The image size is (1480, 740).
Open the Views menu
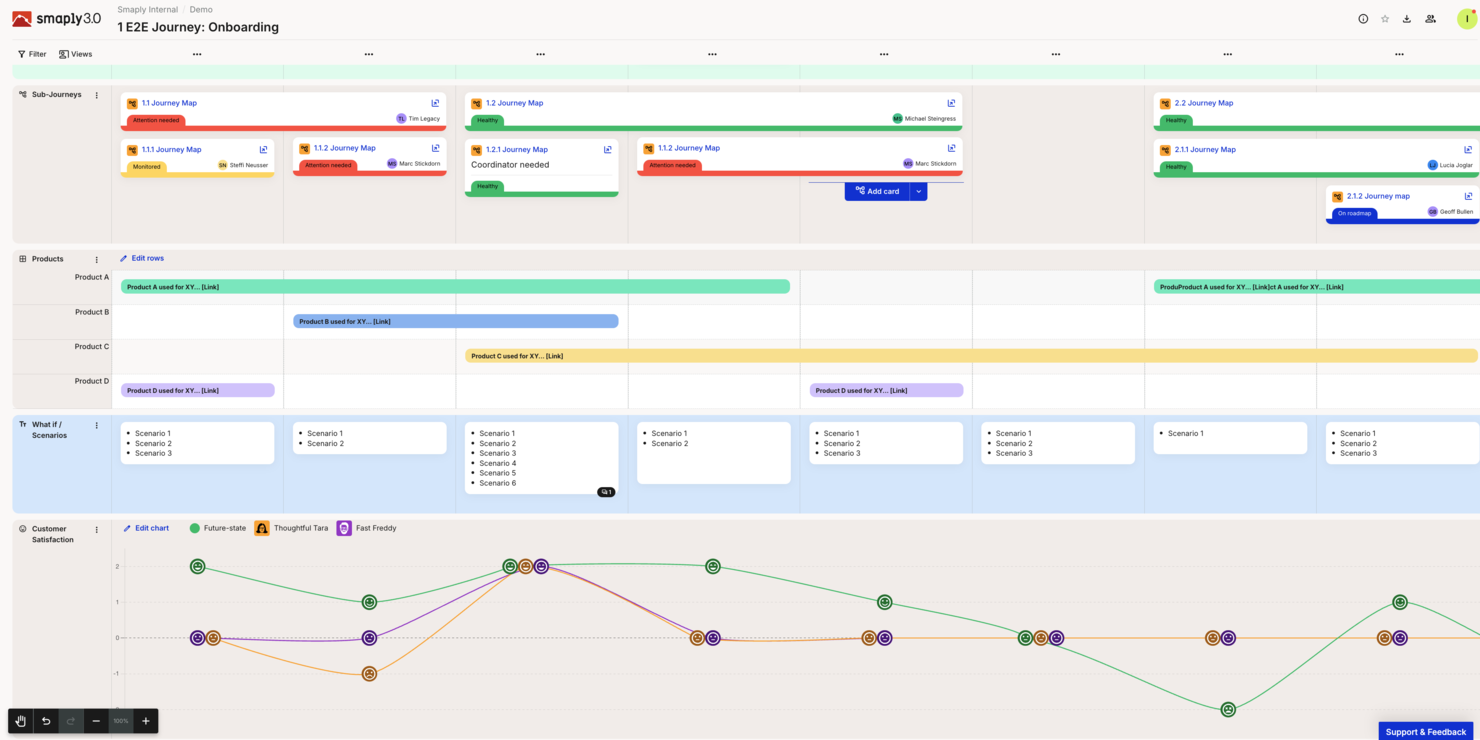(76, 53)
